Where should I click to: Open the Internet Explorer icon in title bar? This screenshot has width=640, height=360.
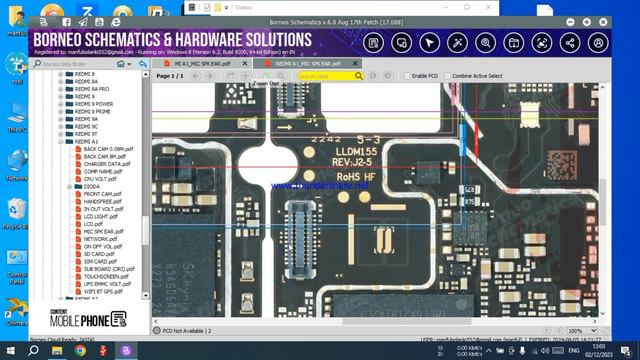(x=116, y=22)
